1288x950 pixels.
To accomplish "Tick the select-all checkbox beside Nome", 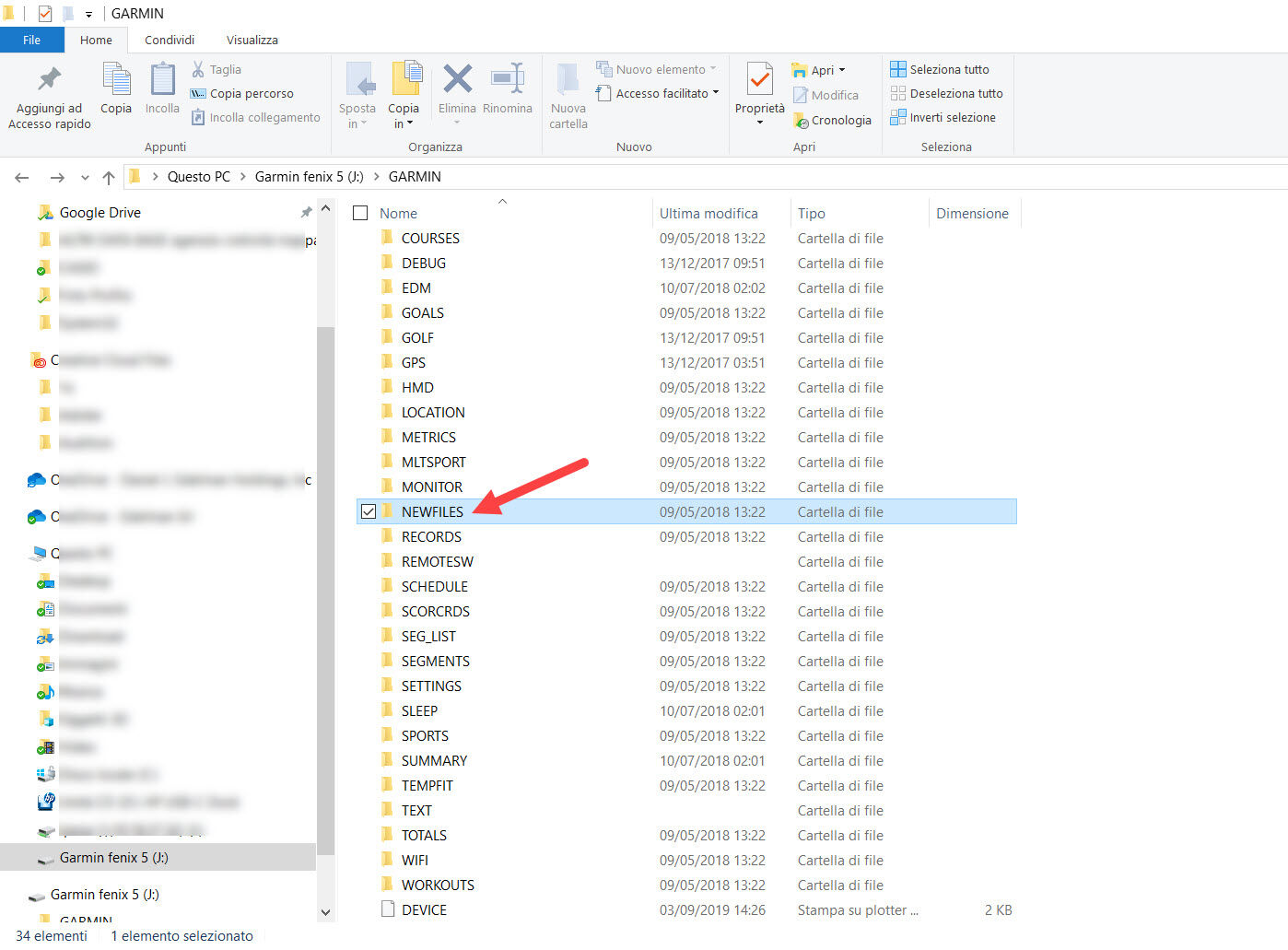I will 360,213.
